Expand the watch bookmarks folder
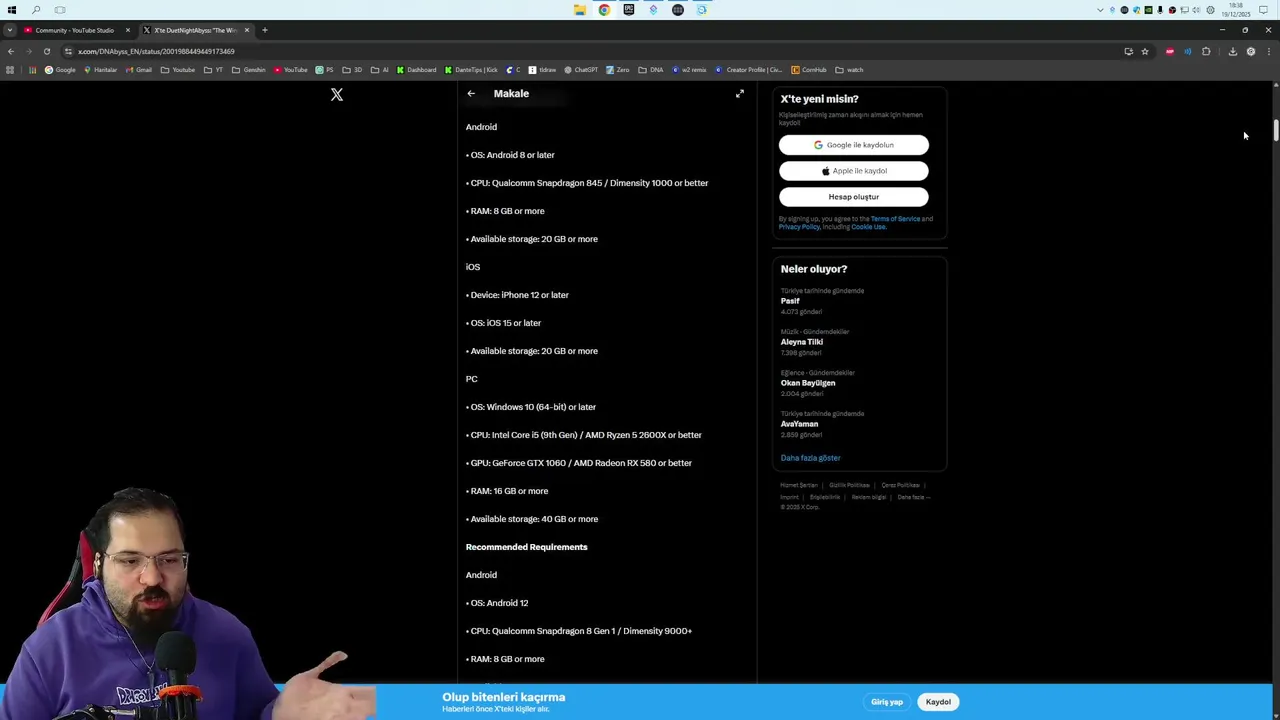The height and width of the screenshot is (720, 1280). click(x=849, y=70)
